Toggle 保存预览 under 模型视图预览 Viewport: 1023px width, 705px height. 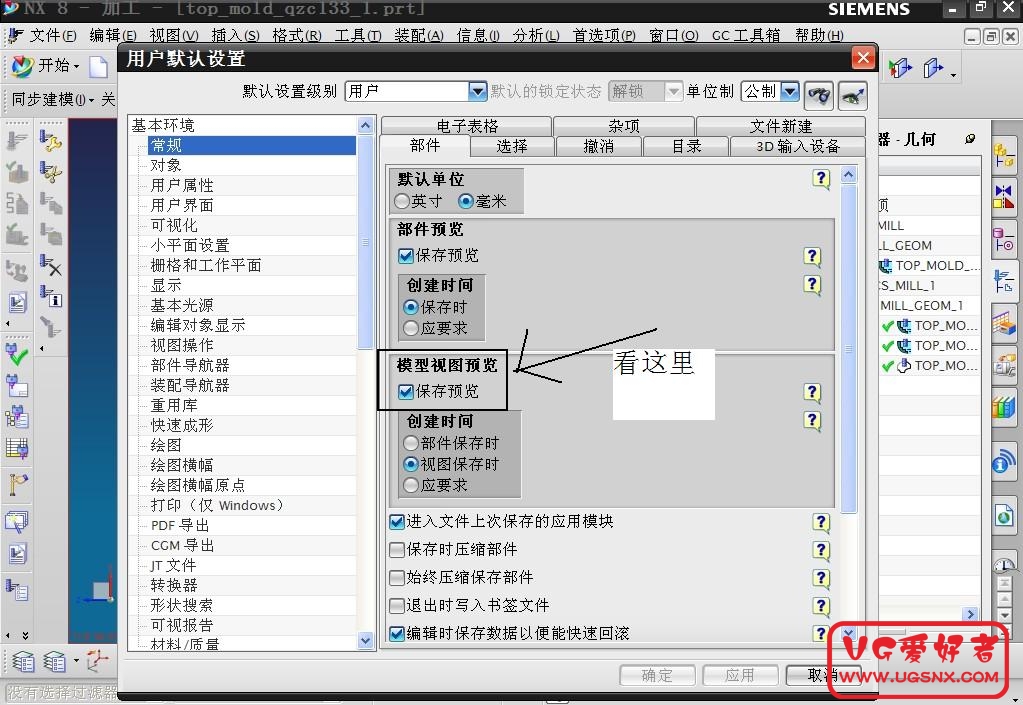pos(406,392)
